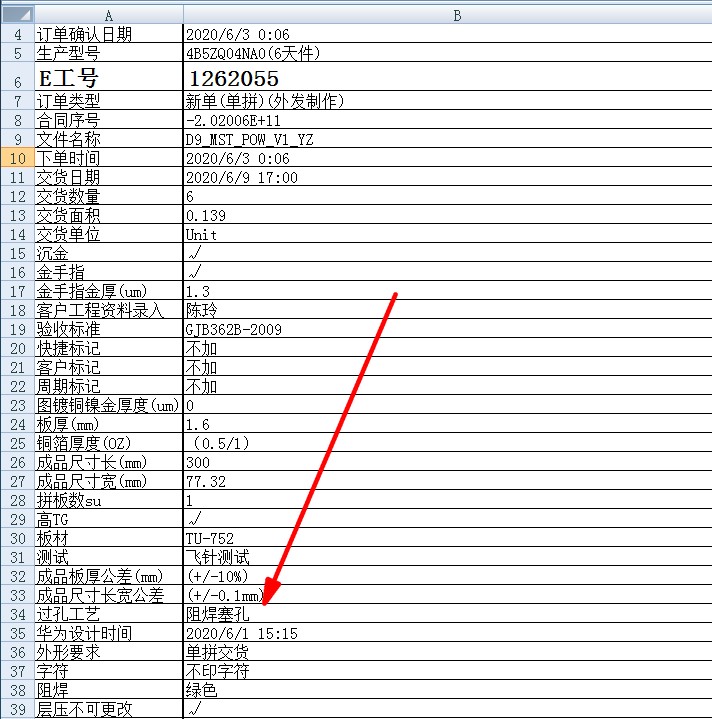Select the 交货数量 cell

(109, 196)
